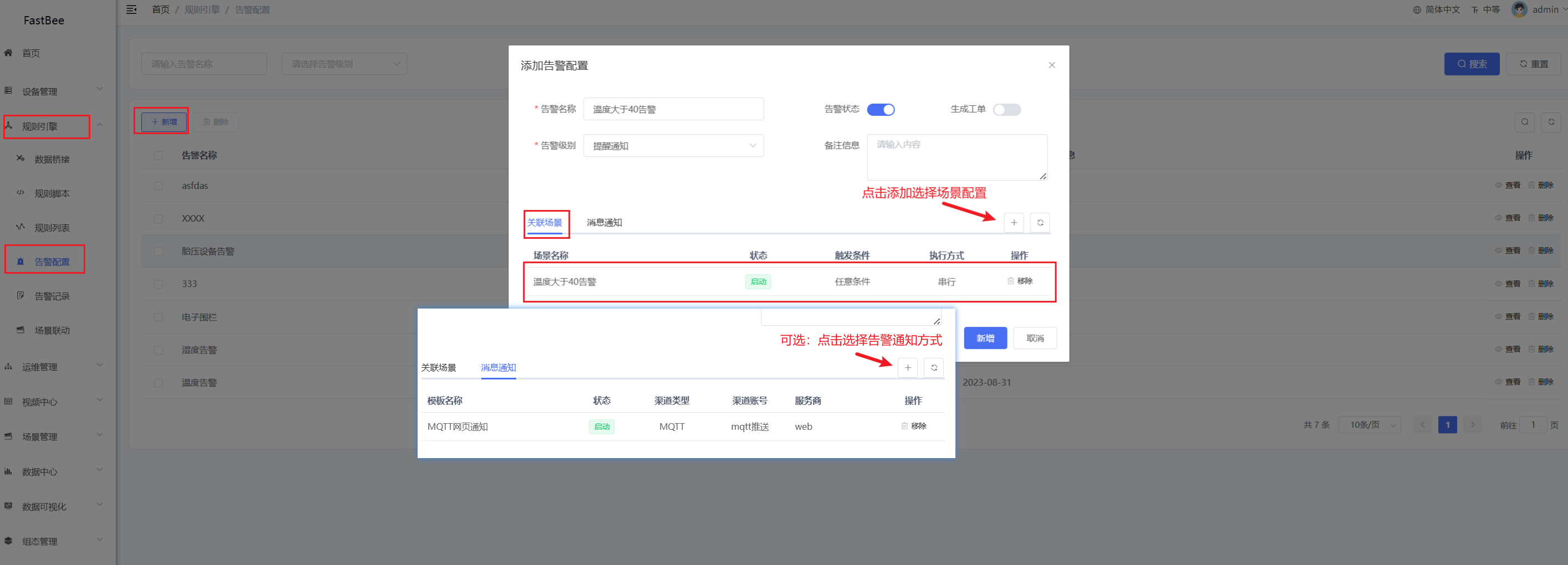Switch to the 消息通知 tab in dialog

[604, 223]
